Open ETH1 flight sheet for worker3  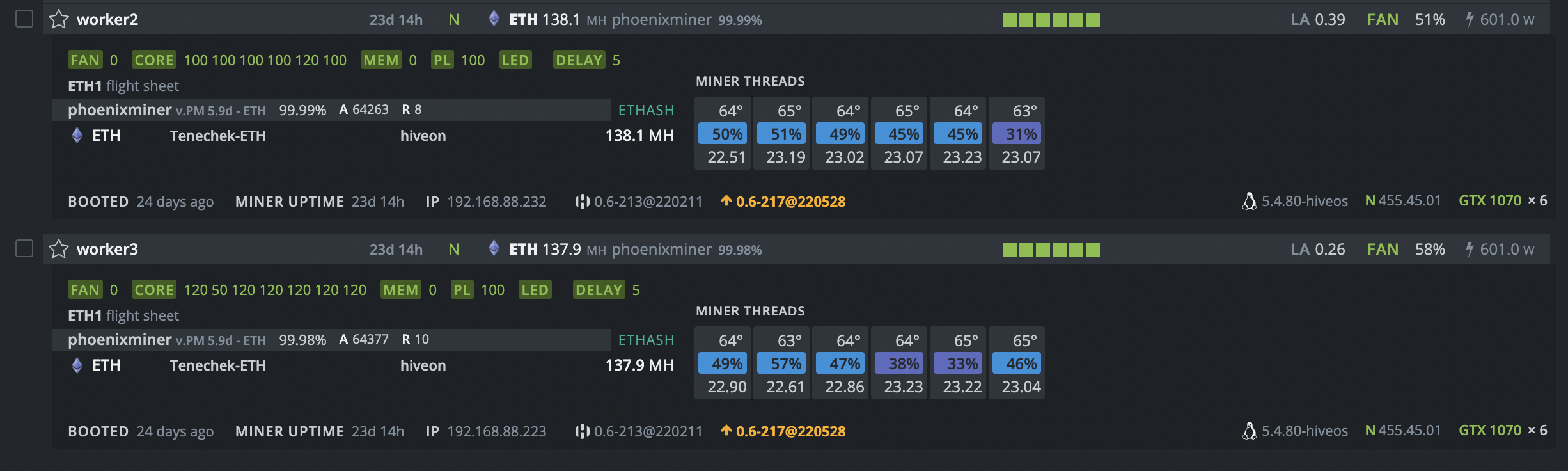click(x=123, y=315)
